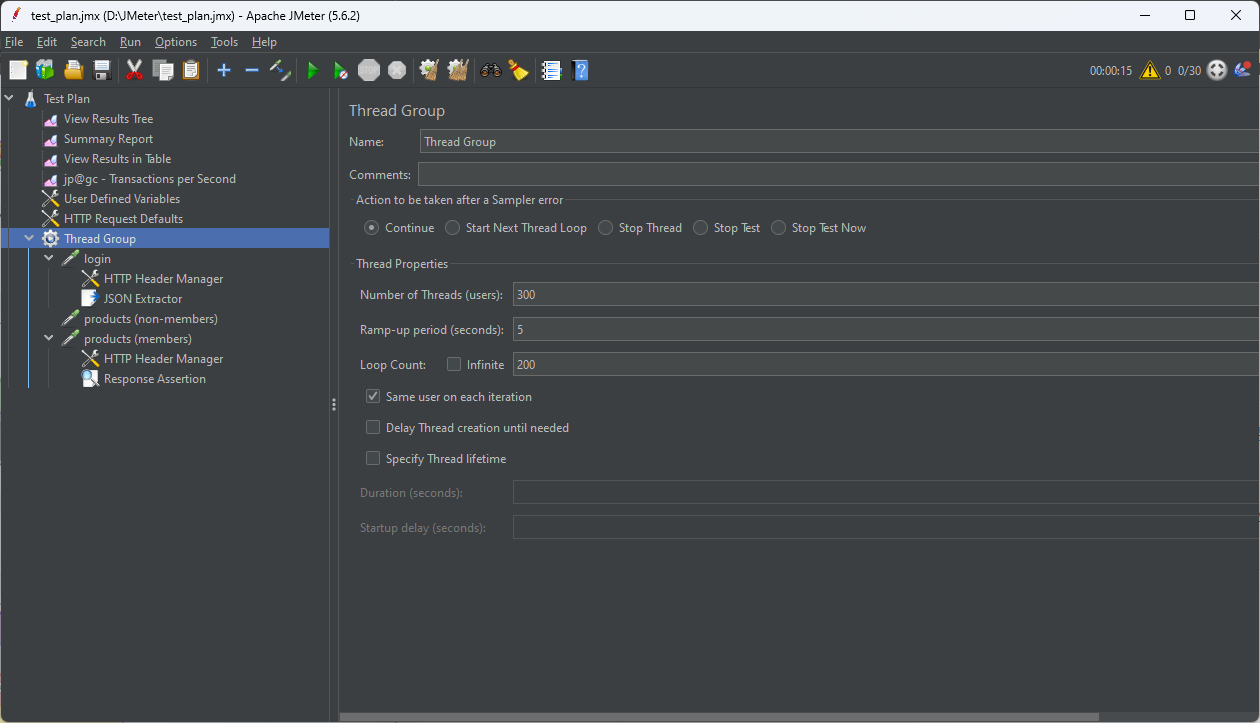Click the Reset Search brush icon
The width and height of the screenshot is (1260, 723).
coord(518,70)
